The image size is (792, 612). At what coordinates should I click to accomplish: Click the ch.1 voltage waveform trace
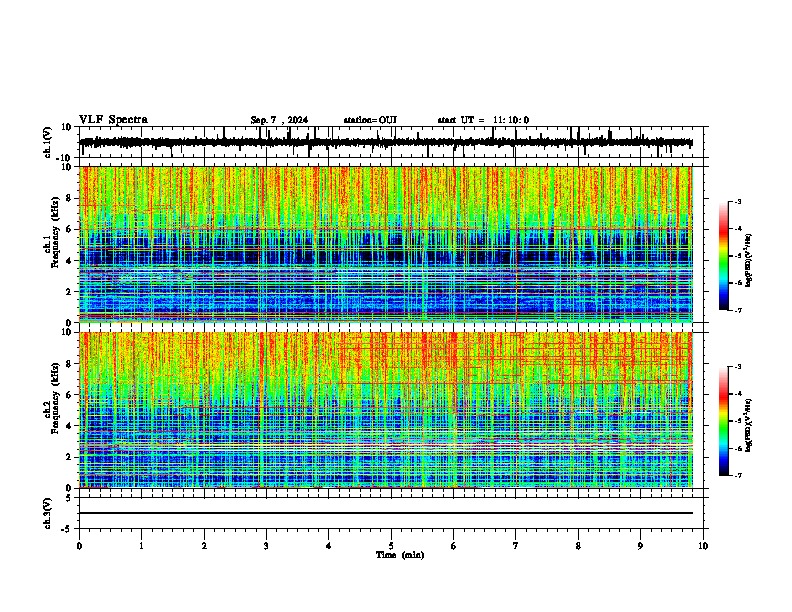tap(386, 143)
